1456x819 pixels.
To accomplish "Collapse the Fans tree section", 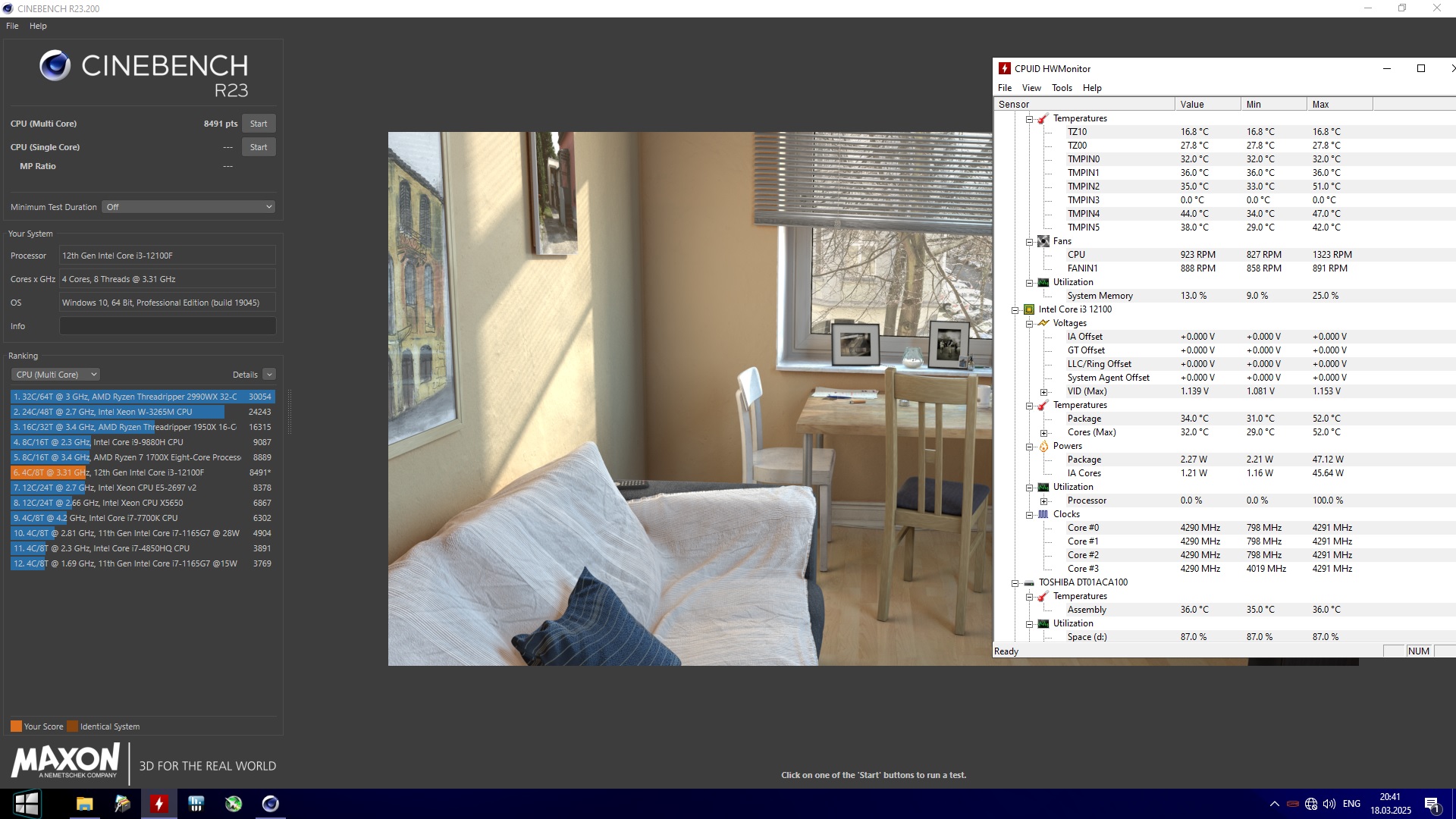I will 1029,242.
